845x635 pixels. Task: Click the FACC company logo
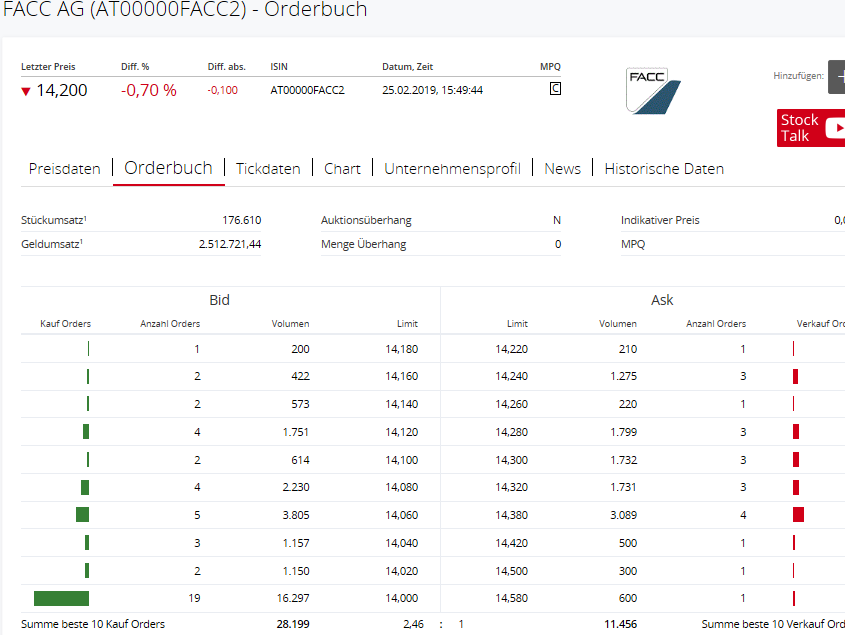click(653, 91)
